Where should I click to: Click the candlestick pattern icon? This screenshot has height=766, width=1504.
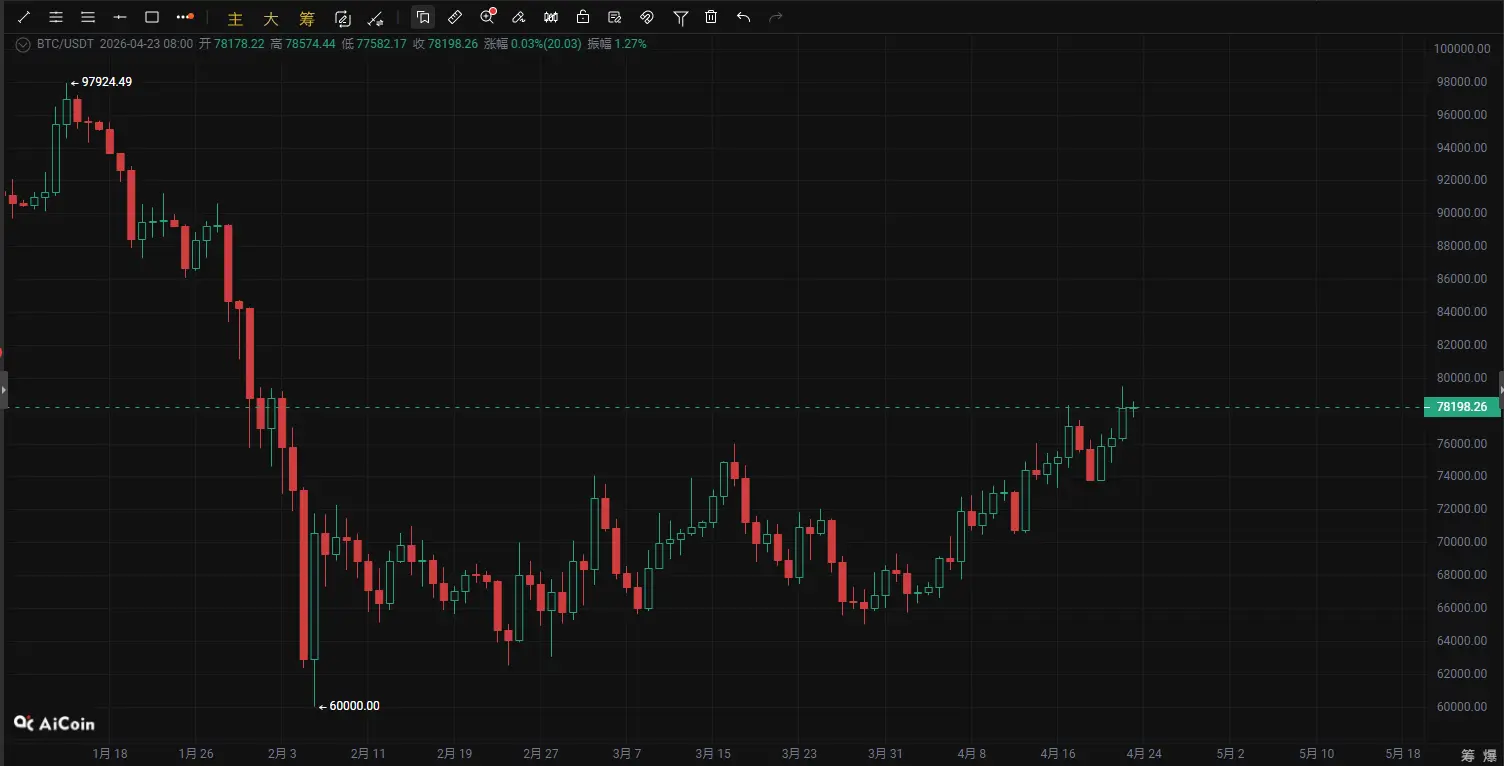pyautogui.click(x=551, y=17)
